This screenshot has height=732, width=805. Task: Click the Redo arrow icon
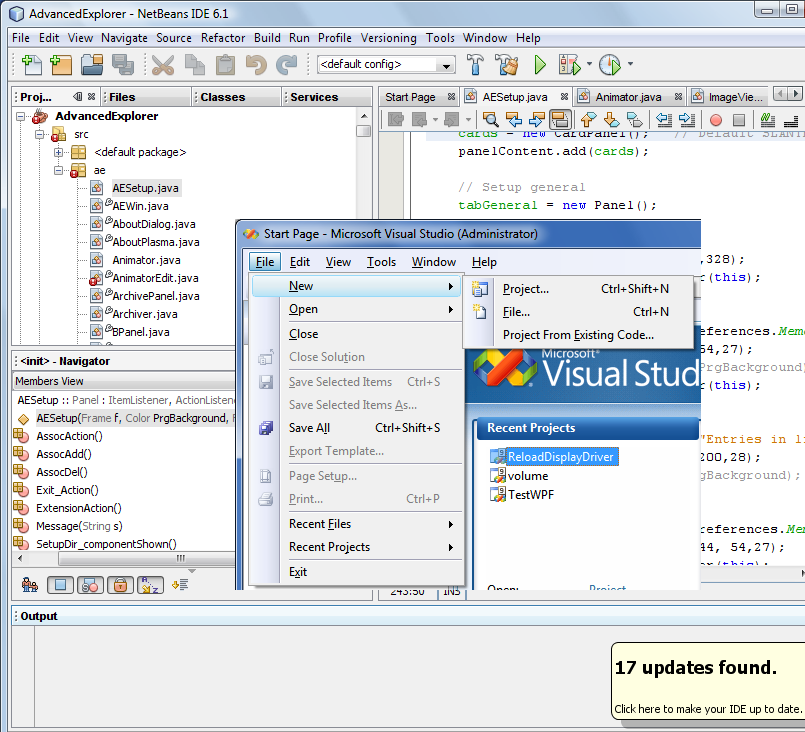click(286, 65)
